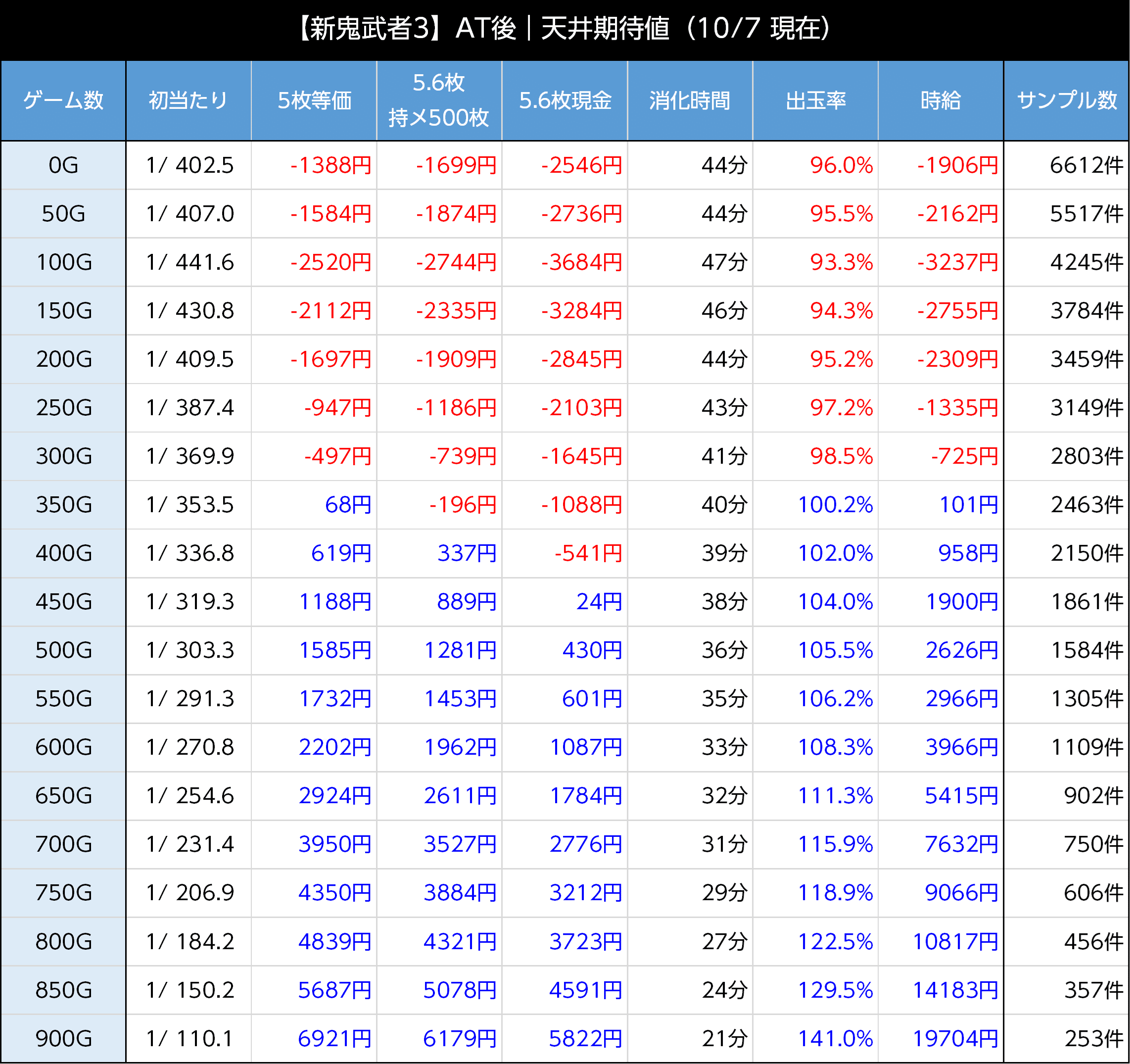
Task: Click the -541円 cash value cell
Action: 588,553
